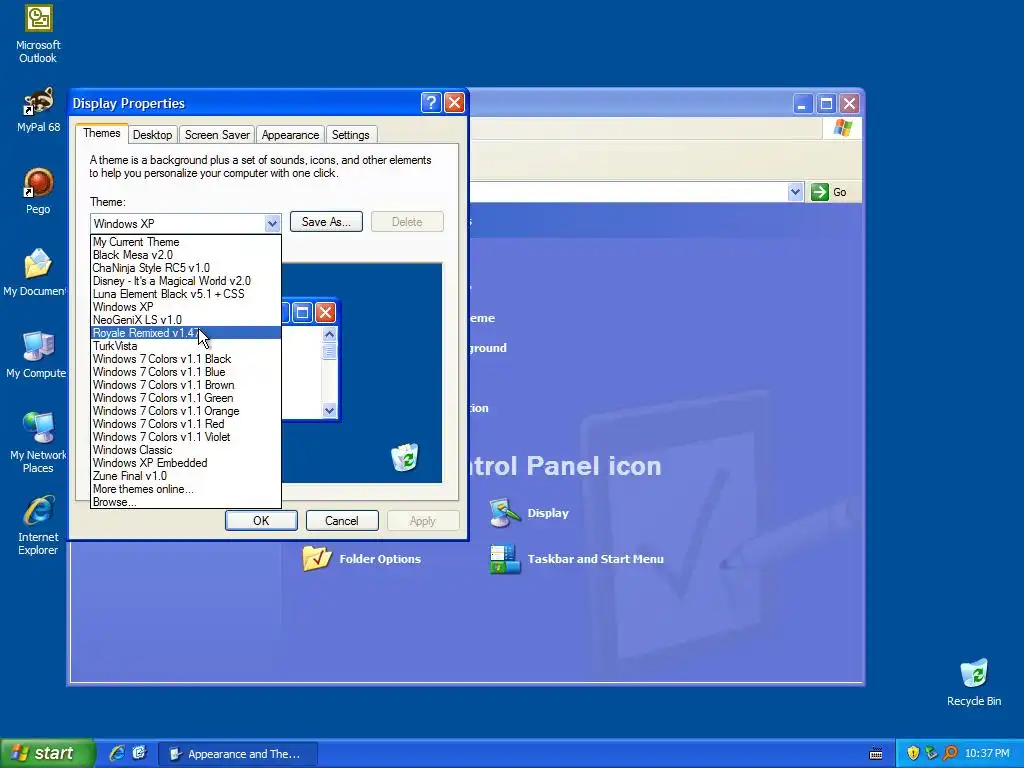1024x768 pixels.
Task: Open My Computer desktop icon
Action: click(x=35, y=355)
